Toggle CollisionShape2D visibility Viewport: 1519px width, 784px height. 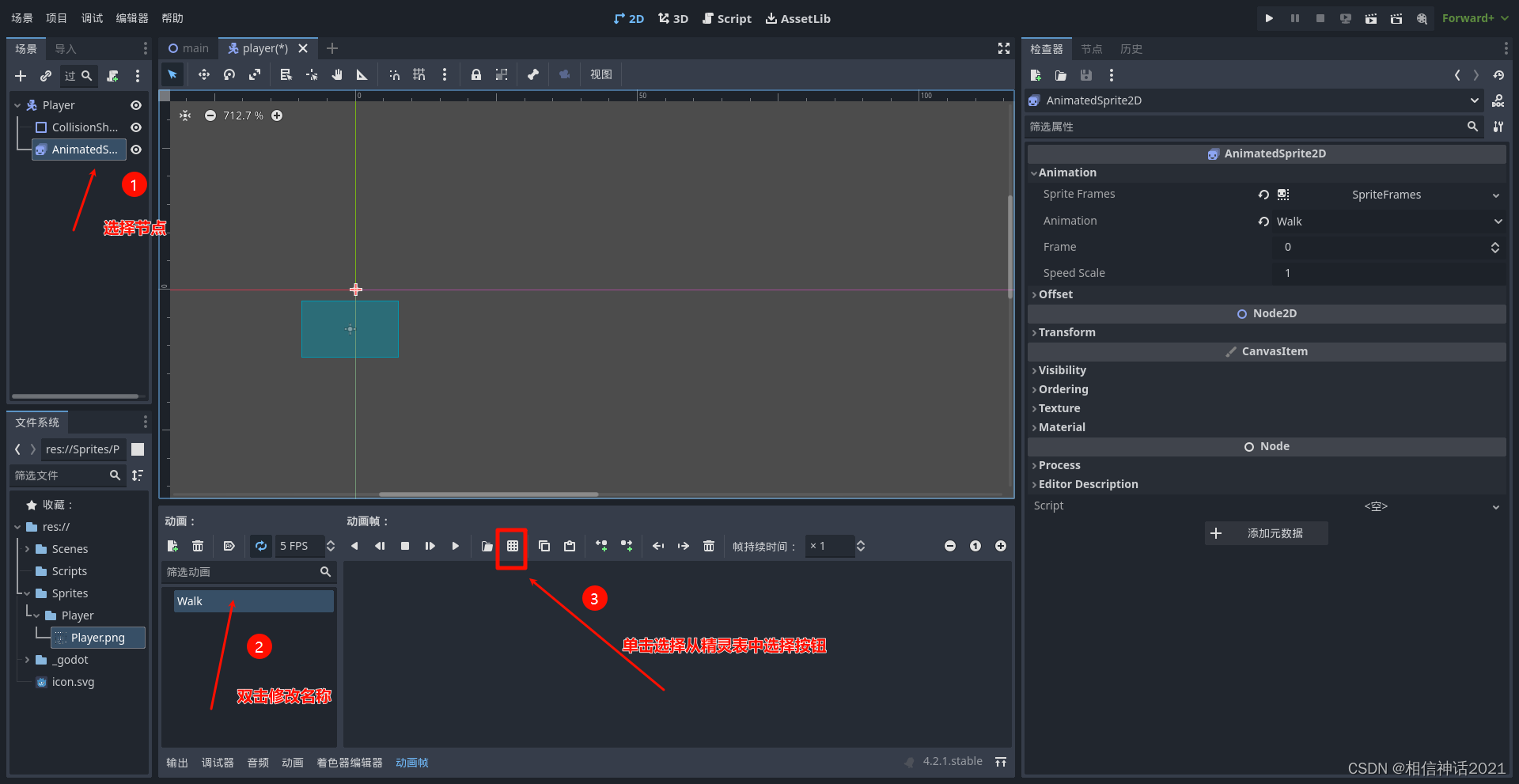[134, 127]
